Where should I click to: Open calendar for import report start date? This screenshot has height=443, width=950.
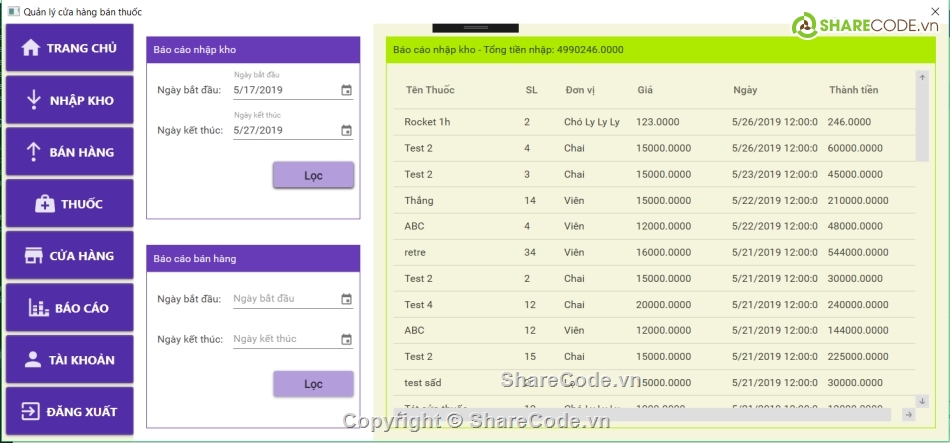click(x=346, y=90)
